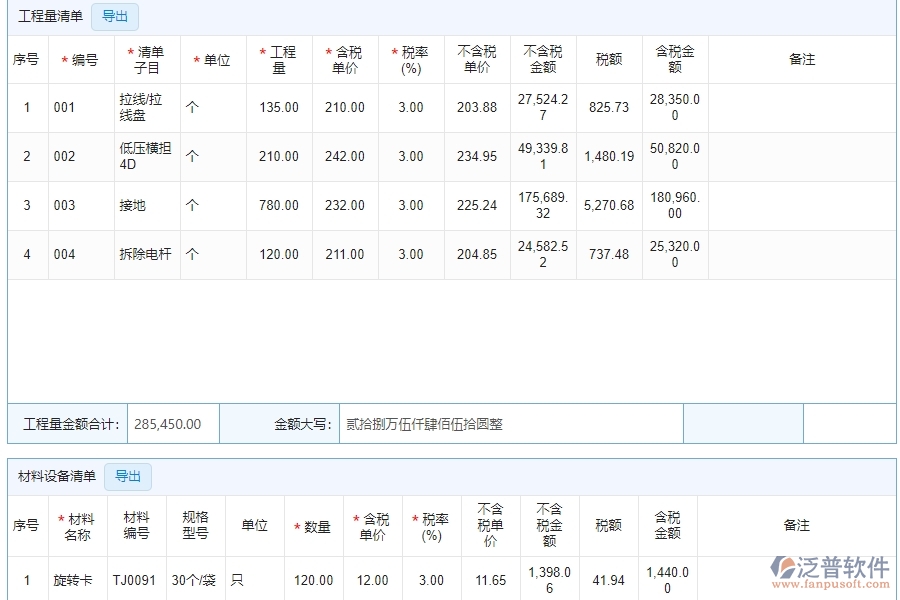Select the 编号 cell containing 001
The height and width of the screenshot is (600, 900).
click(x=81, y=108)
